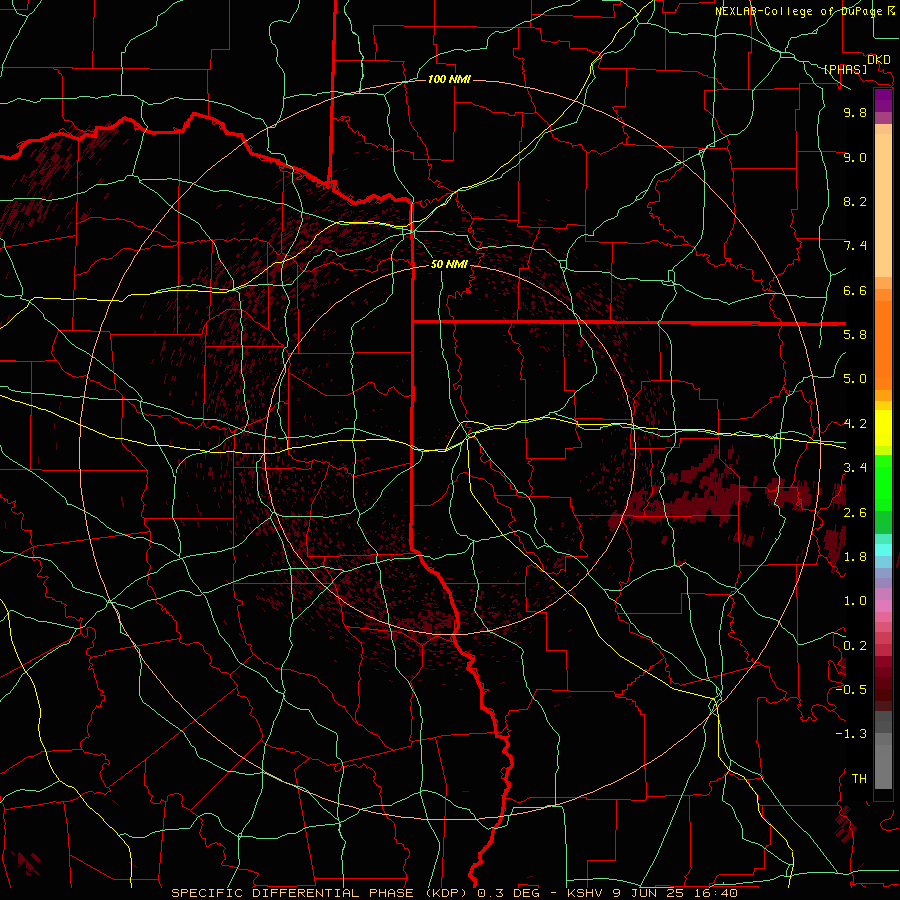The width and height of the screenshot is (900, 900).
Task: Click the 7.4 value on the color scale
Action: [855, 246]
